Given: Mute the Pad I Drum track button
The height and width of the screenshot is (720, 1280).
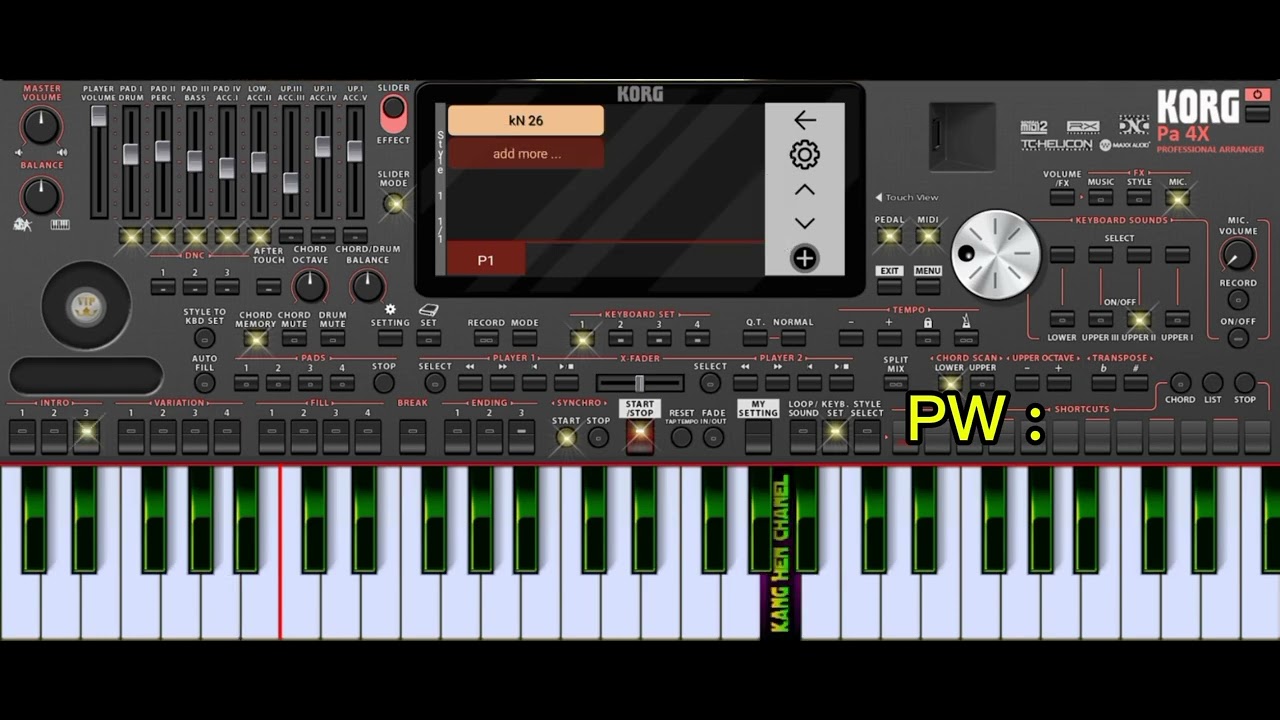Looking at the screenshot, I should coord(131,236).
